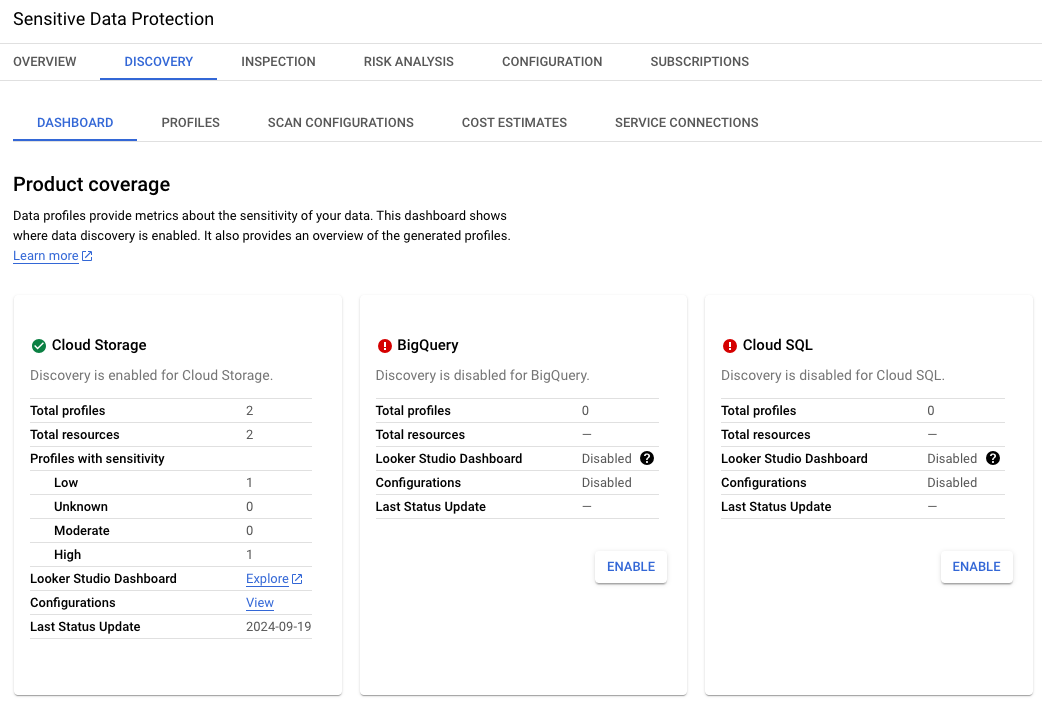
Task: Click Looker Studio Dashboard label in Cloud Storage card
Action: 103,579
